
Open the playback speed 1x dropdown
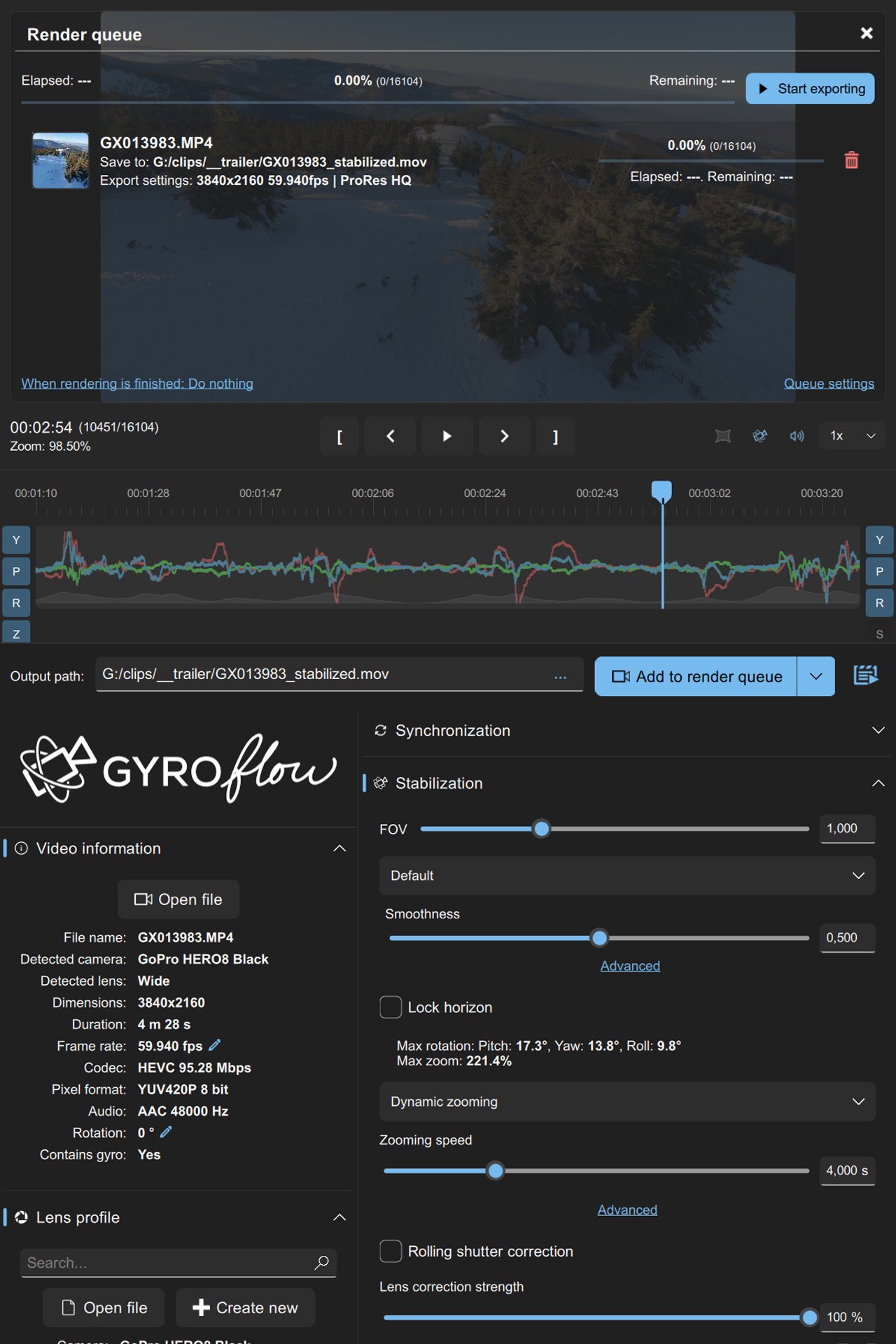[852, 436]
